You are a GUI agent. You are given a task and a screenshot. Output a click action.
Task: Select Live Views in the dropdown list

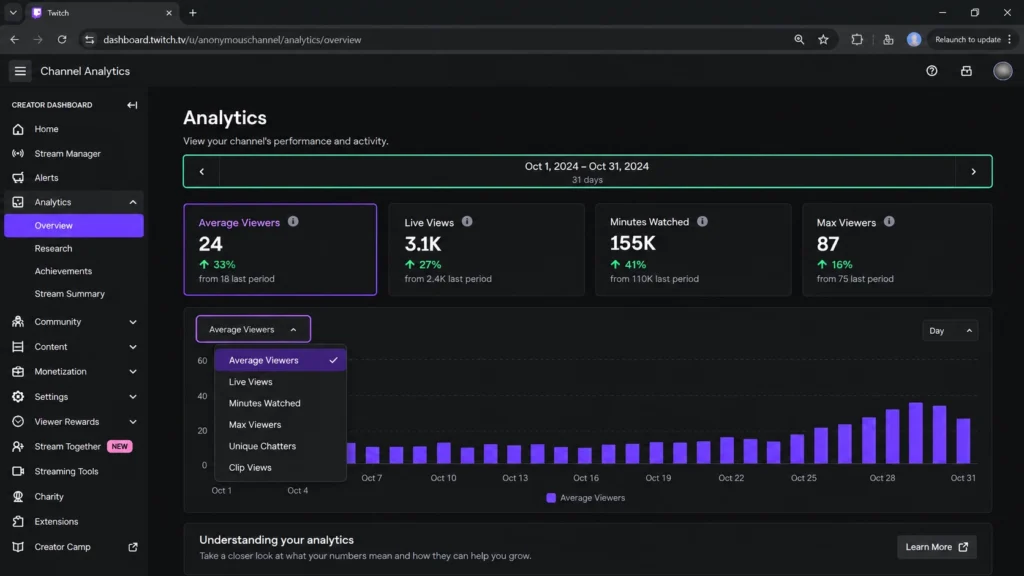280,382
